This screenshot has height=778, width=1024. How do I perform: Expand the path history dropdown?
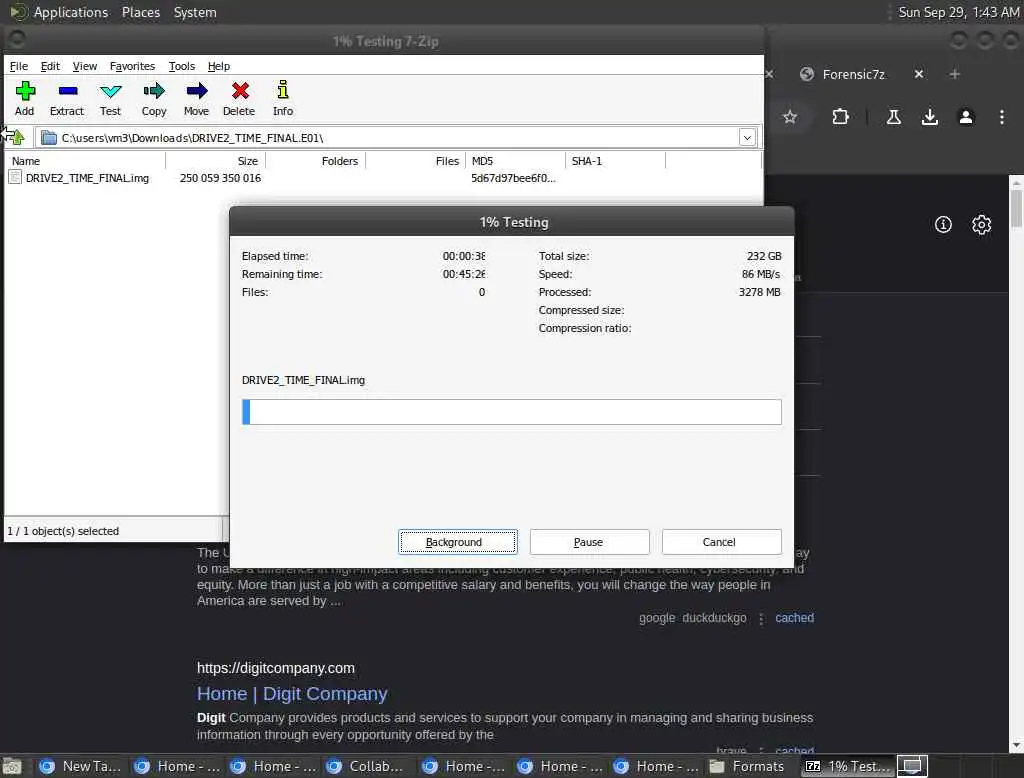[x=747, y=138]
